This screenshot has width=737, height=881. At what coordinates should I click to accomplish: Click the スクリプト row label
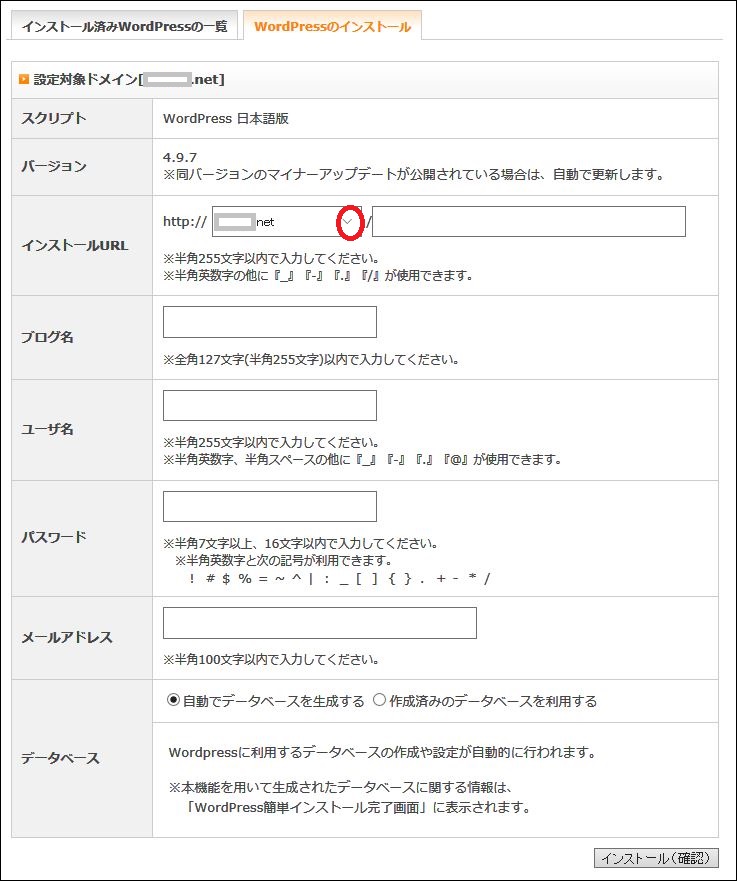[53, 119]
